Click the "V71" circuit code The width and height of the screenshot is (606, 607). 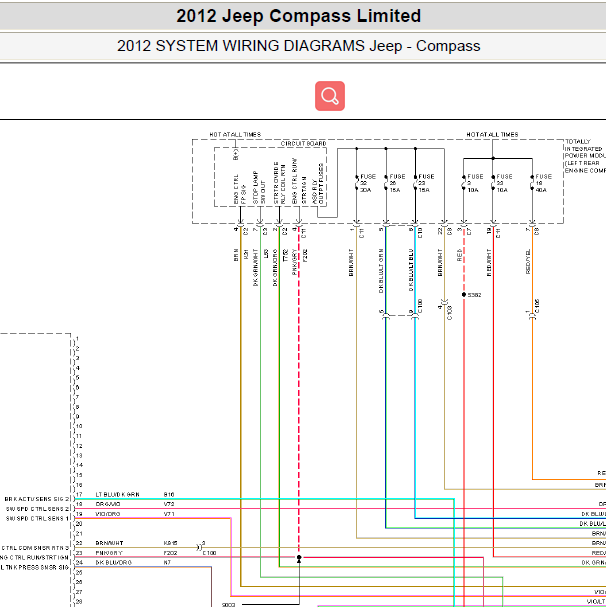coord(169,514)
